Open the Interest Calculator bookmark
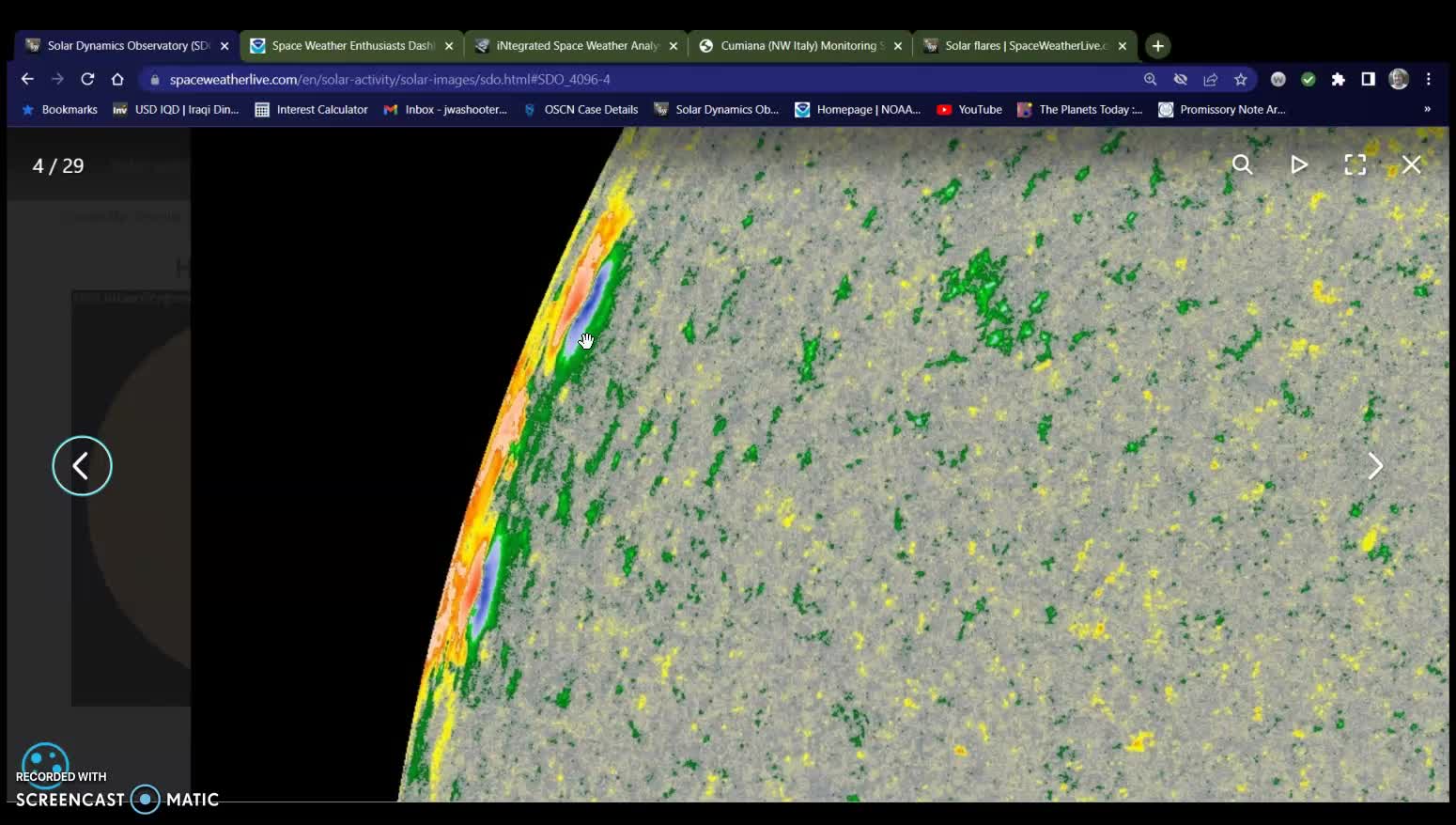Screen dimensions: 1456x825 pyautogui.click(x=311, y=110)
